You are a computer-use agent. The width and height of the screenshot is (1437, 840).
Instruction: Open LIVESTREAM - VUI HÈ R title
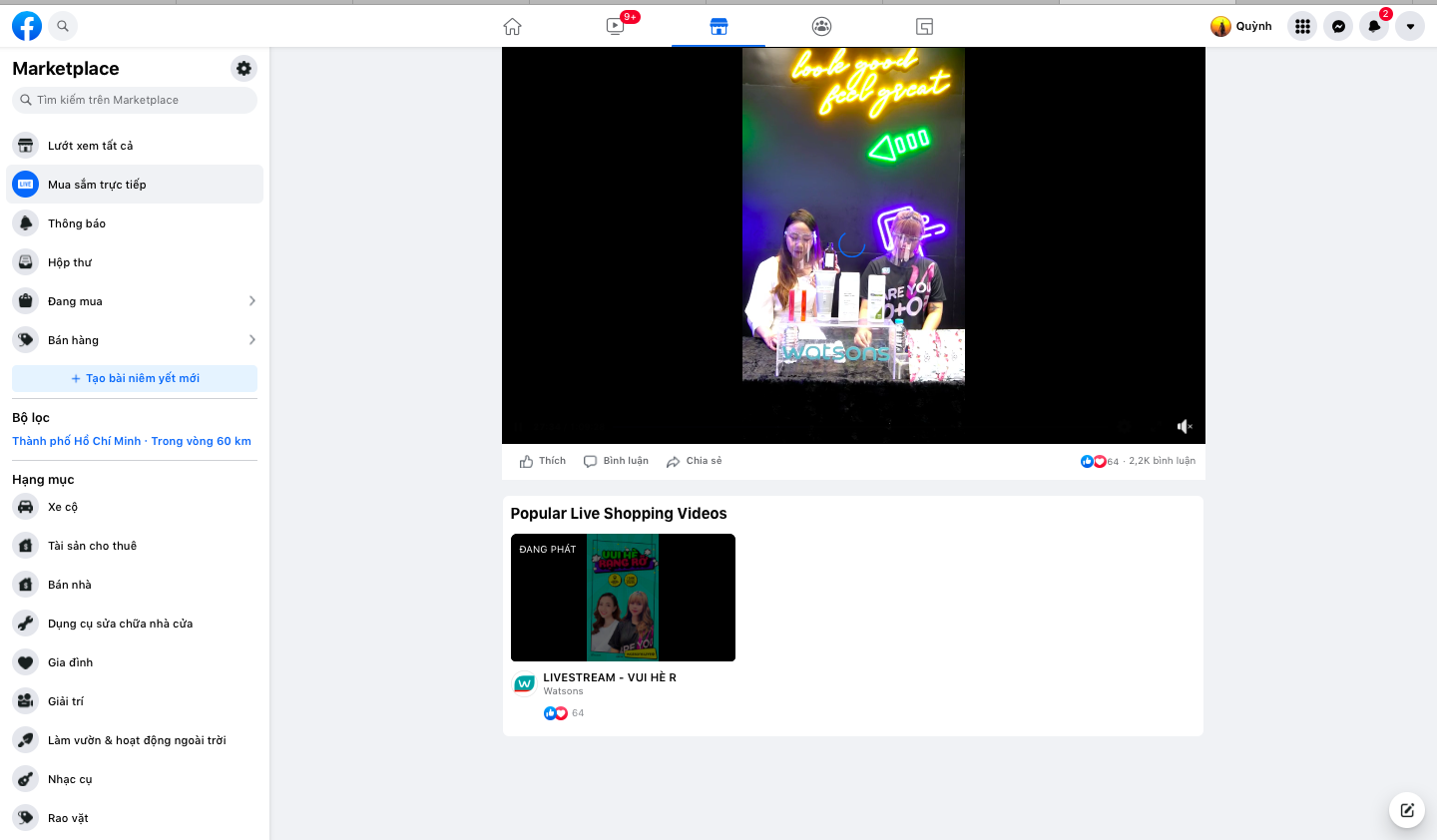(x=610, y=677)
